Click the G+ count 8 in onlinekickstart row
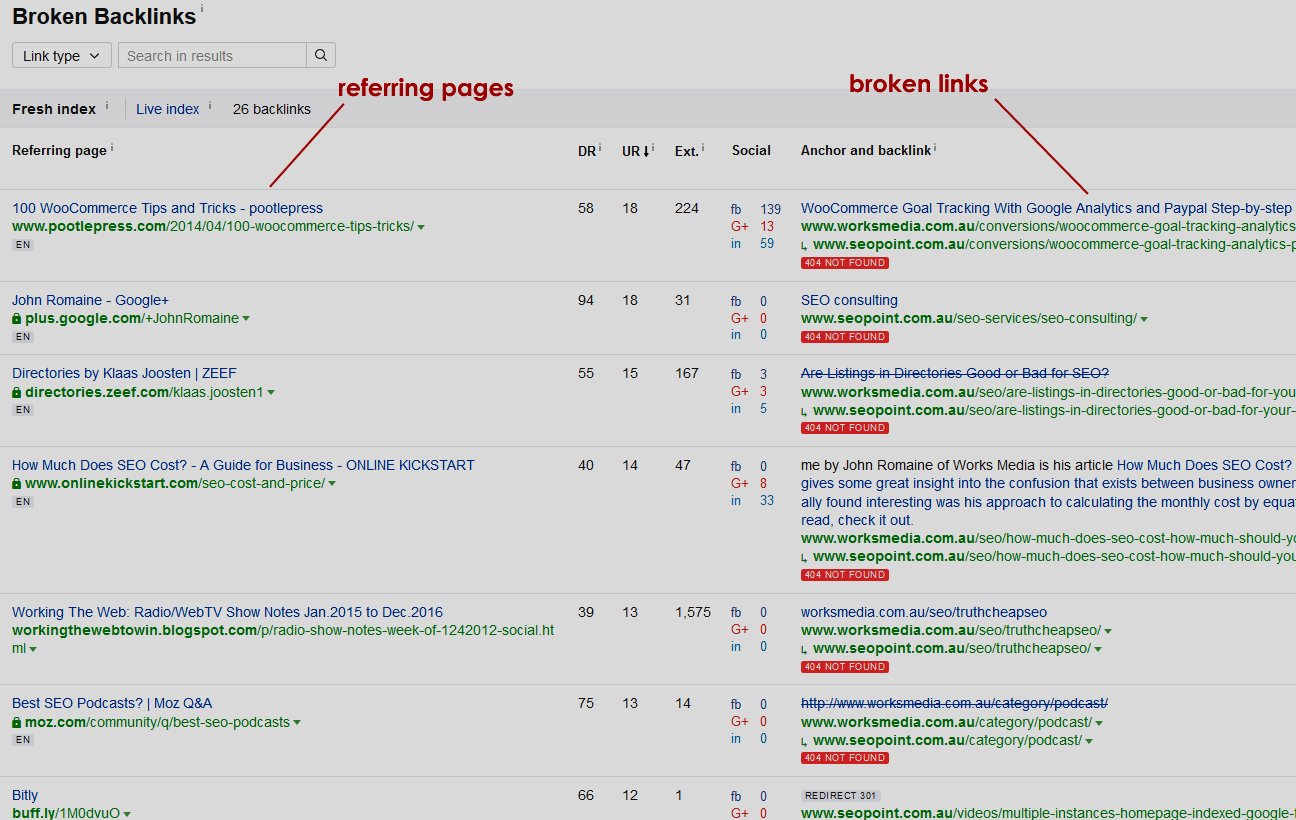The width and height of the screenshot is (1296, 820). [764, 484]
